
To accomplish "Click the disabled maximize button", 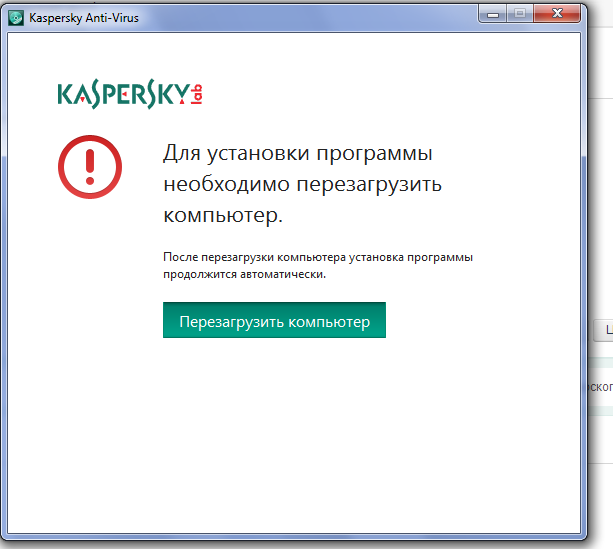I will tap(520, 14).
